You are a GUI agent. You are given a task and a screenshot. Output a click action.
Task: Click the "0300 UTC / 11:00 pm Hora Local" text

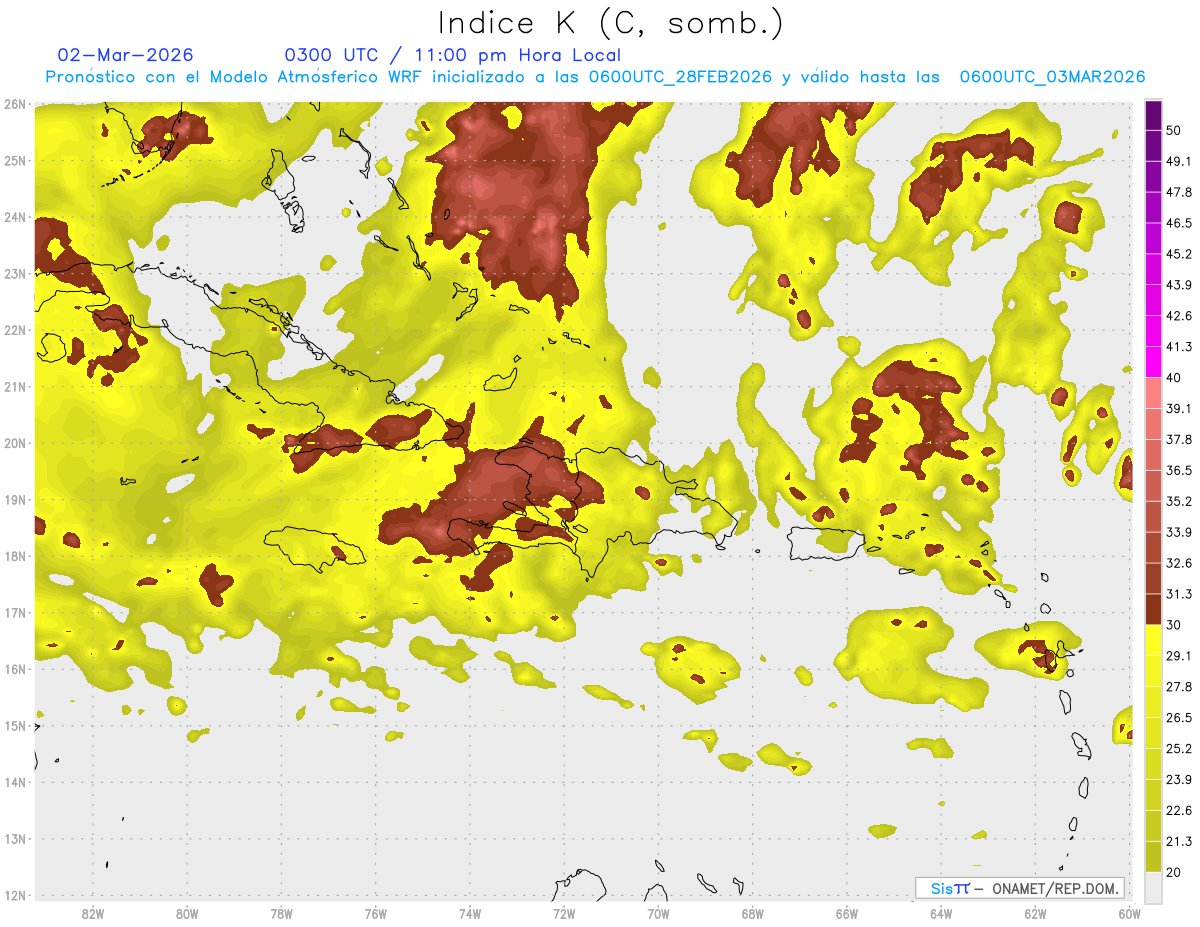(453, 55)
